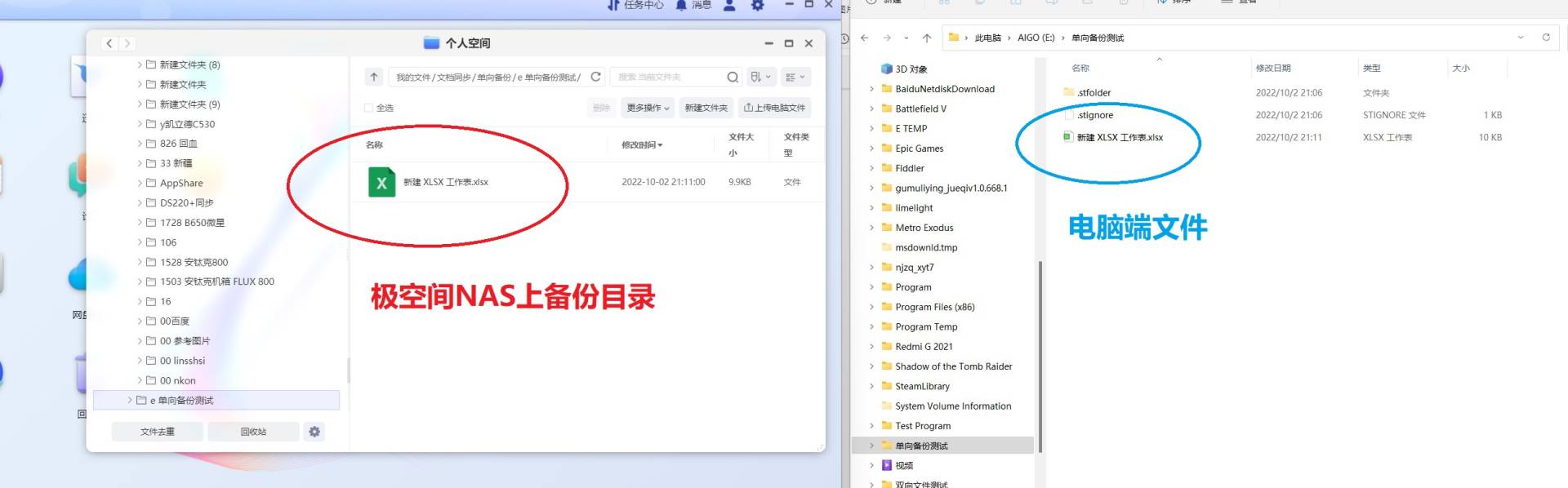Open the gear settings icon beside 回收站
Screen dimensions: 1568x488
click(x=314, y=432)
